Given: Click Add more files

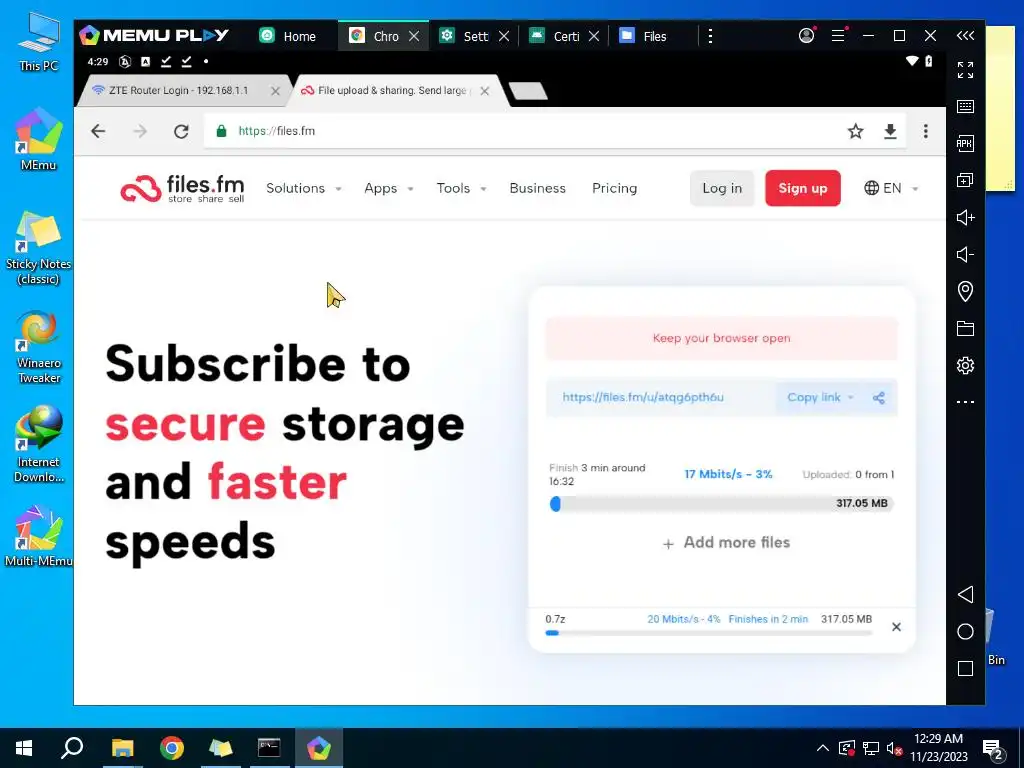Looking at the screenshot, I should 726,543.
